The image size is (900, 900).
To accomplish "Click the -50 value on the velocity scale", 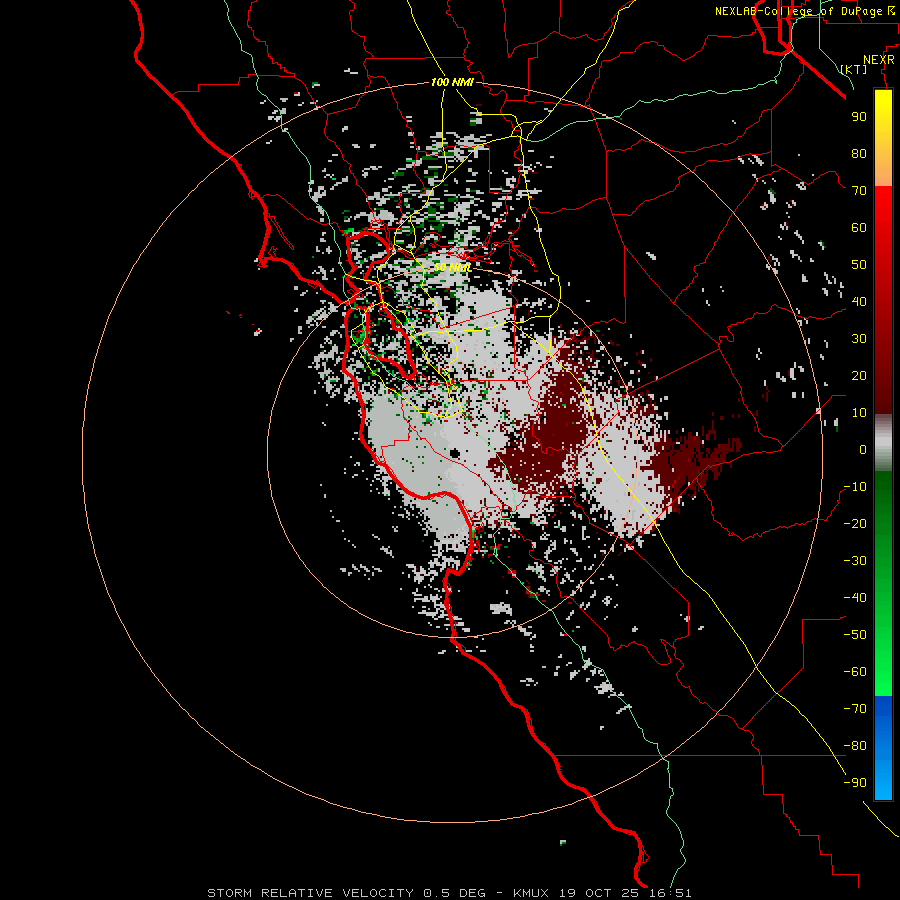I will click(x=855, y=635).
